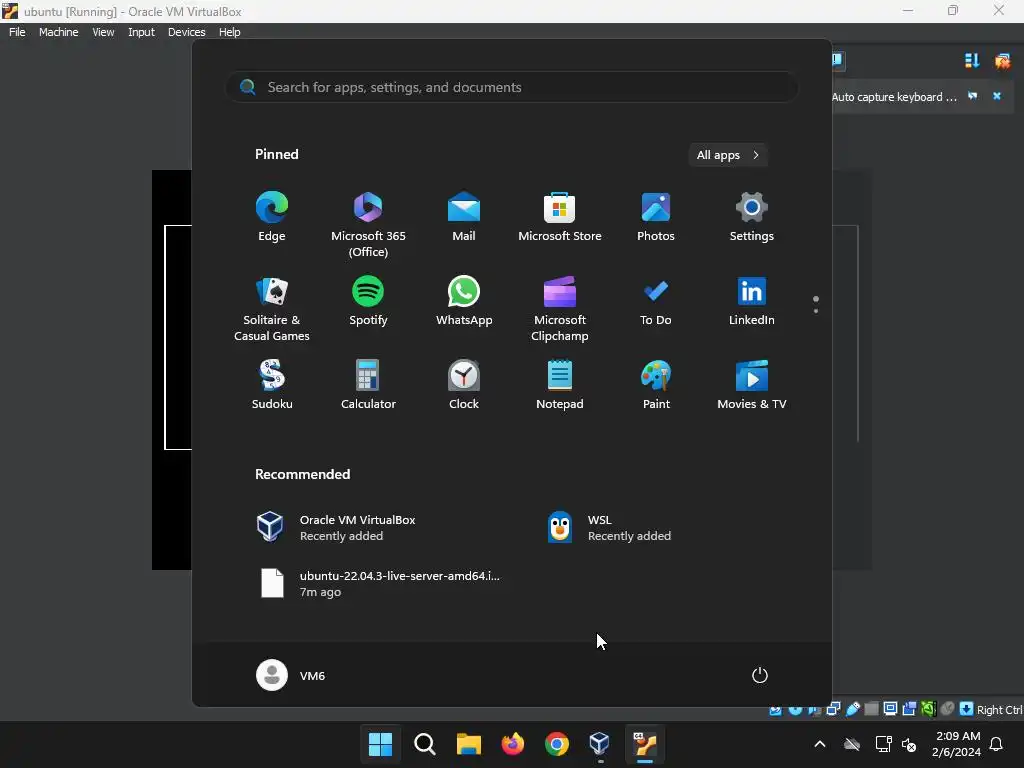Screen dimensions: 1024x768
Task: Click VirtualBox notification center sort icon
Action: 972,61
